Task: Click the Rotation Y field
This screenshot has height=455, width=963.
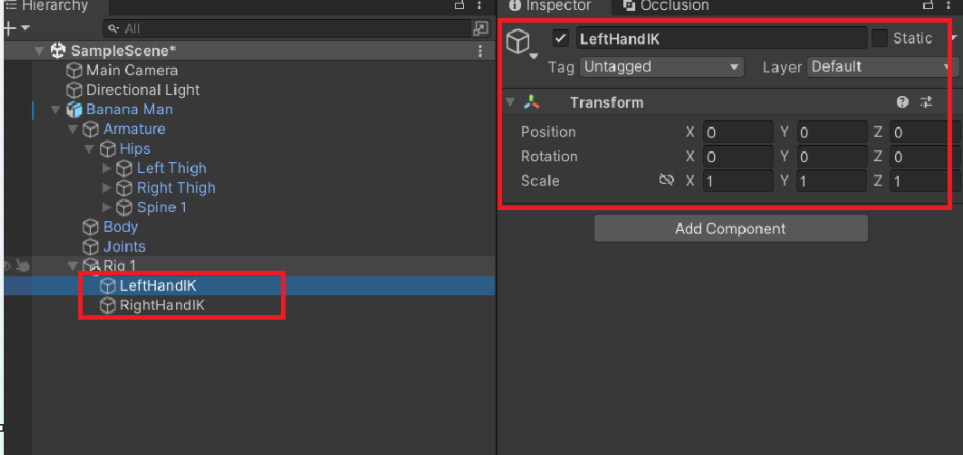Action: 832,157
